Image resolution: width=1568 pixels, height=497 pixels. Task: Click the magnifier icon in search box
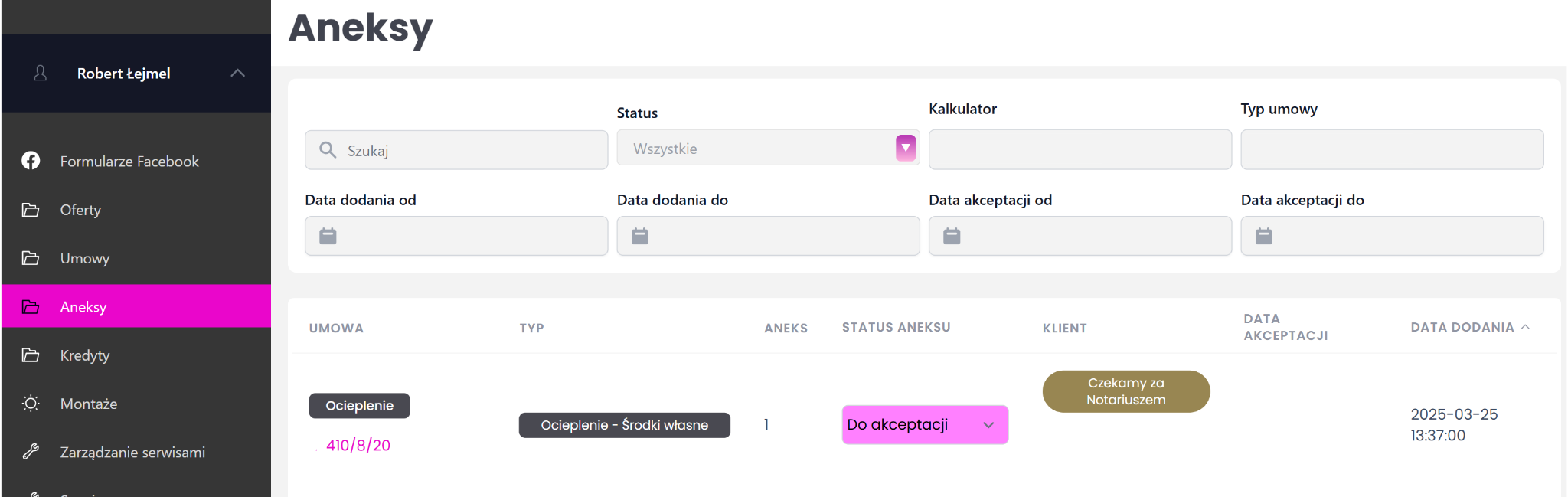328,150
